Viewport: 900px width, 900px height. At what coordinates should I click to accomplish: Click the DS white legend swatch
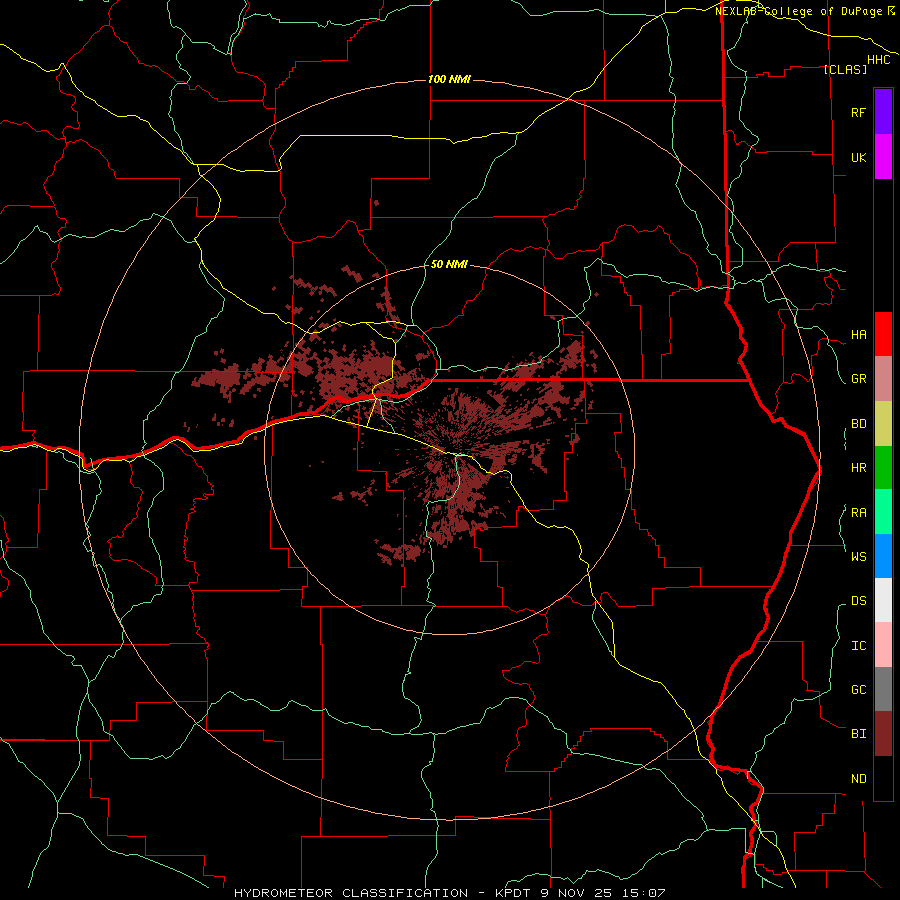pyautogui.click(x=883, y=600)
